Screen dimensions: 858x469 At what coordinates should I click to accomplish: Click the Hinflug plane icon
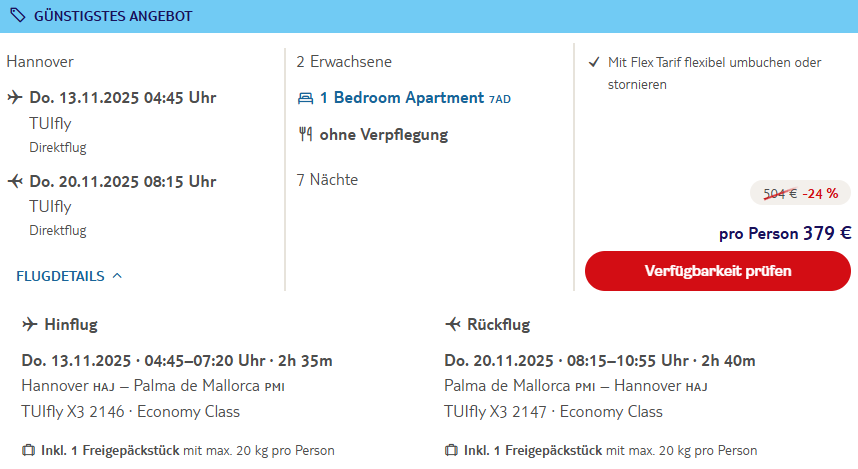click(30, 325)
